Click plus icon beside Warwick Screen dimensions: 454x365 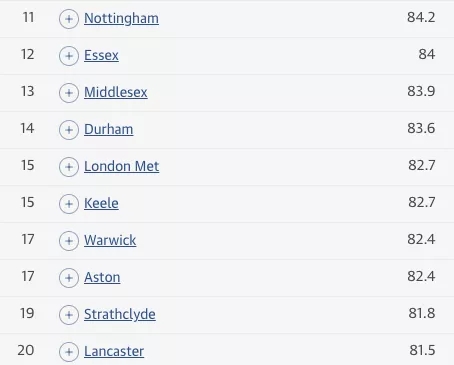[69, 241]
